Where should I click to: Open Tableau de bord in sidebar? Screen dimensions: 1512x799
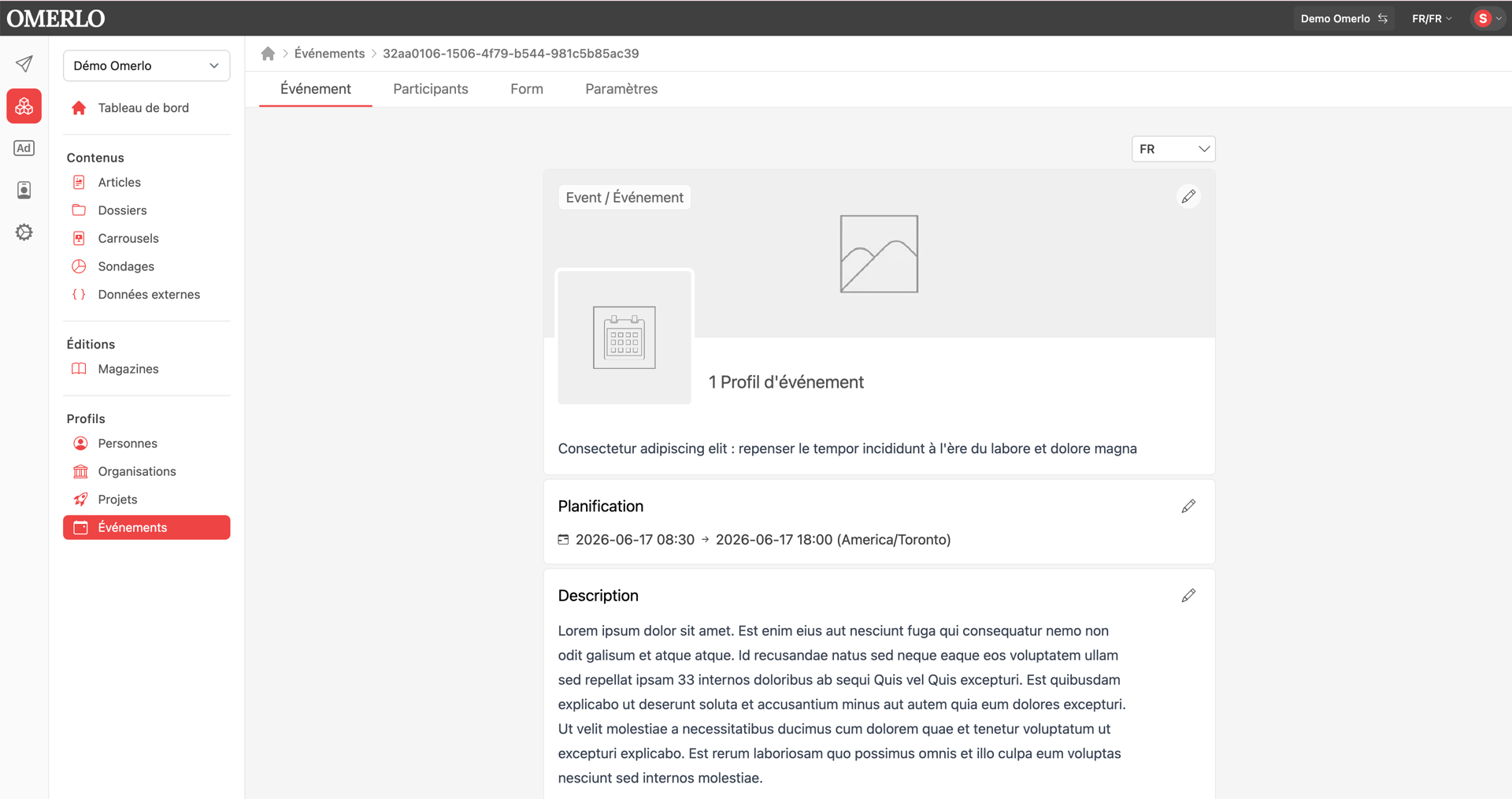click(x=146, y=108)
